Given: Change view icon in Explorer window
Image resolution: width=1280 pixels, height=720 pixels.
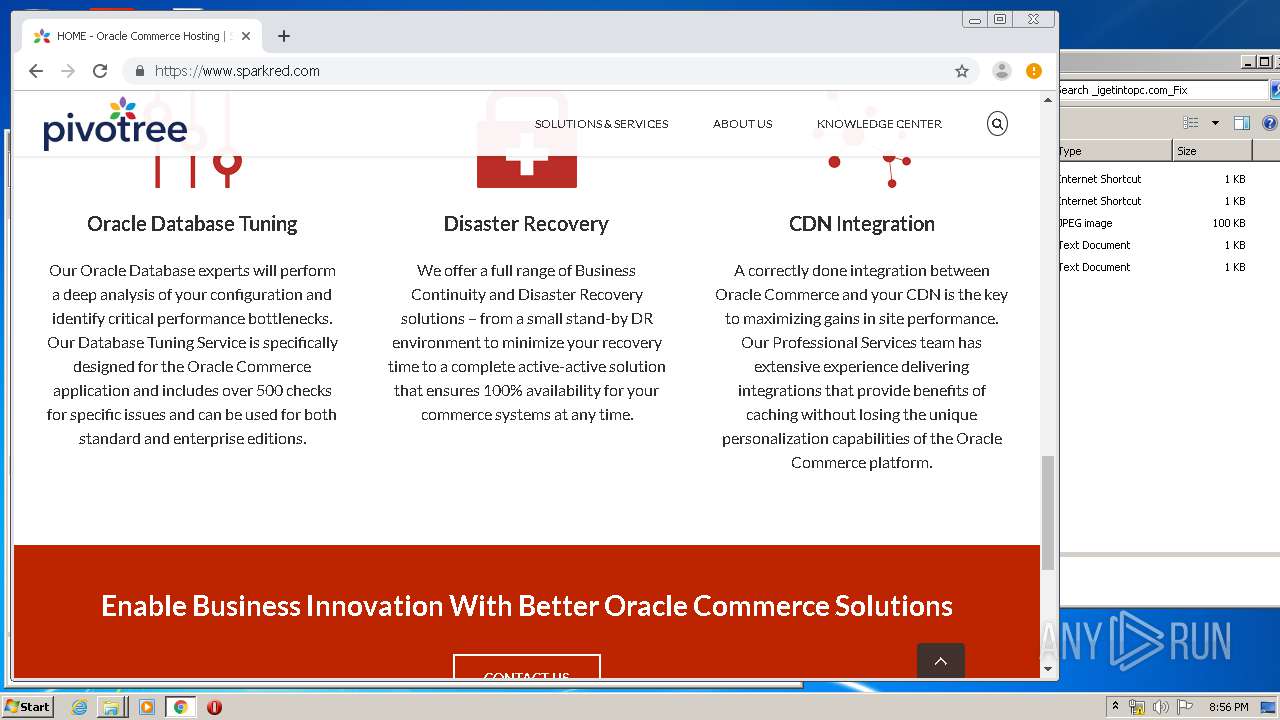Looking at the screenshot, I should 1190,123.
